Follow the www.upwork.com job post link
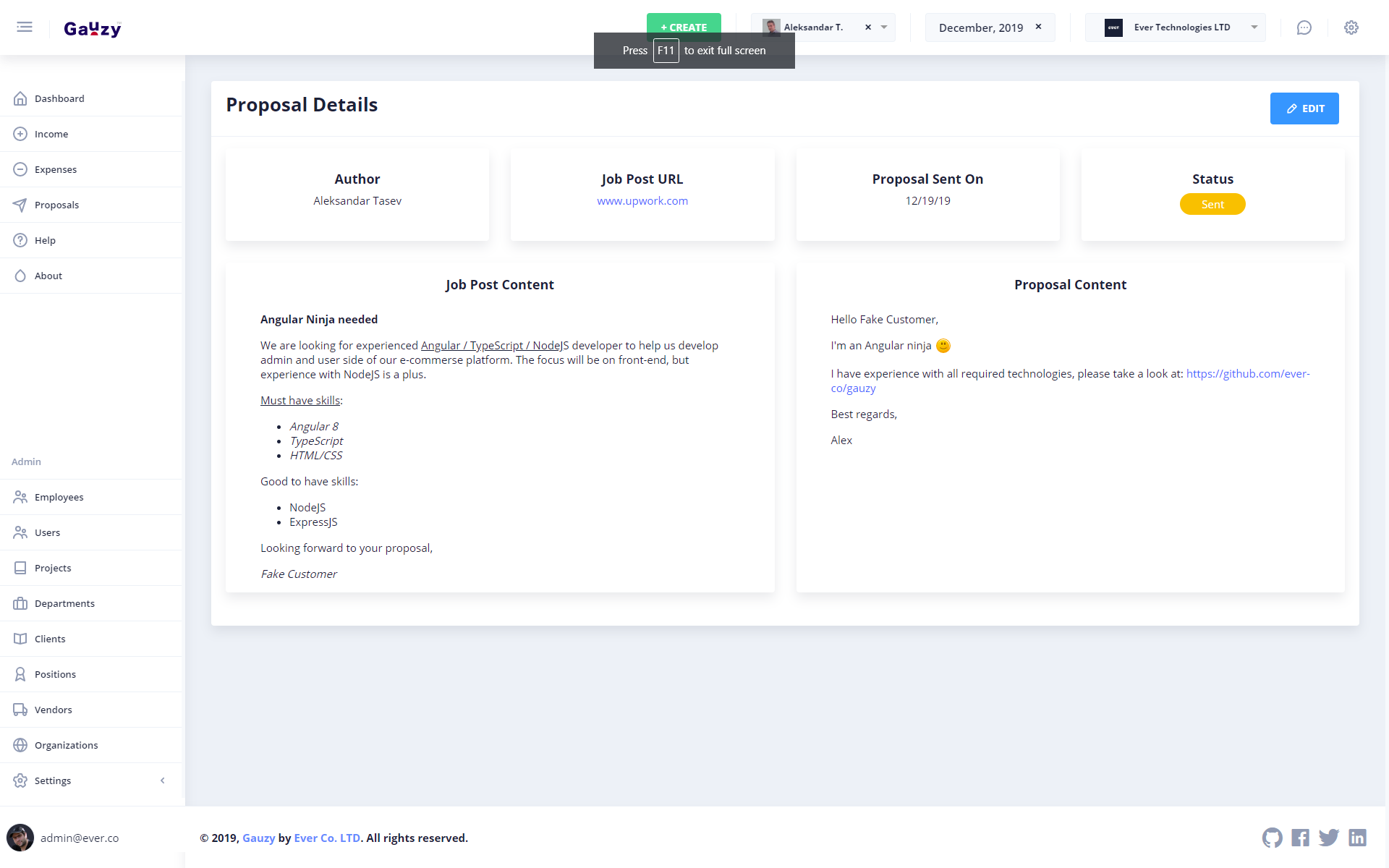 click(642, 200)
